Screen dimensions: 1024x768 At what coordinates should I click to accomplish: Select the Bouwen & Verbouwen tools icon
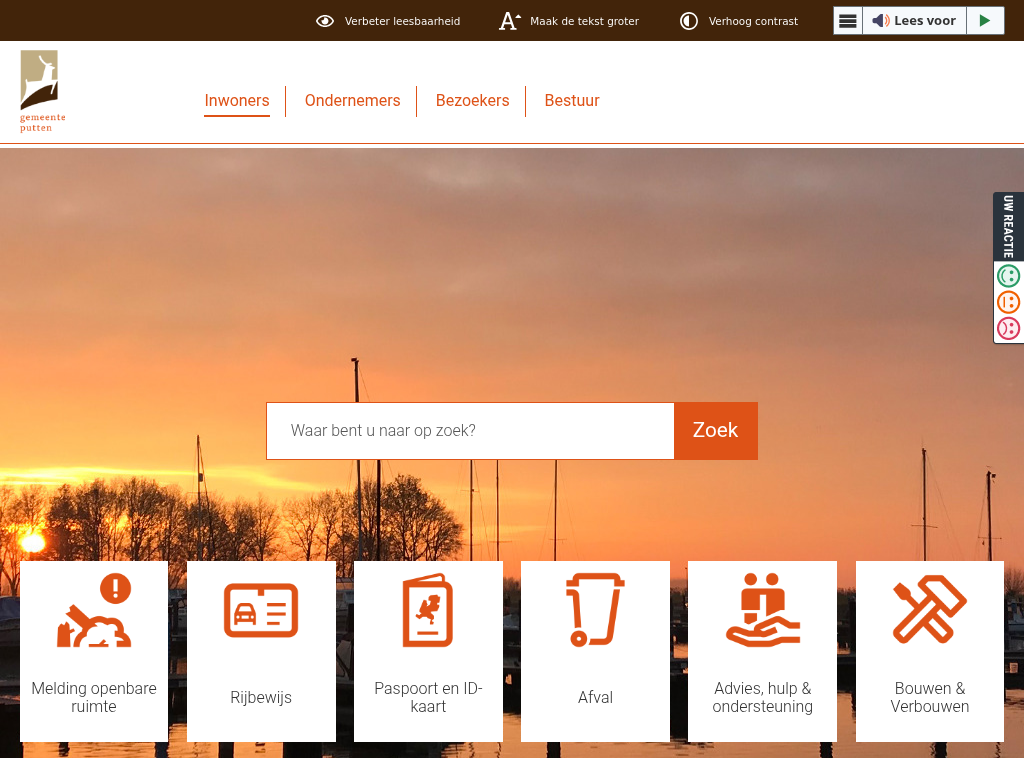[929, 611]
